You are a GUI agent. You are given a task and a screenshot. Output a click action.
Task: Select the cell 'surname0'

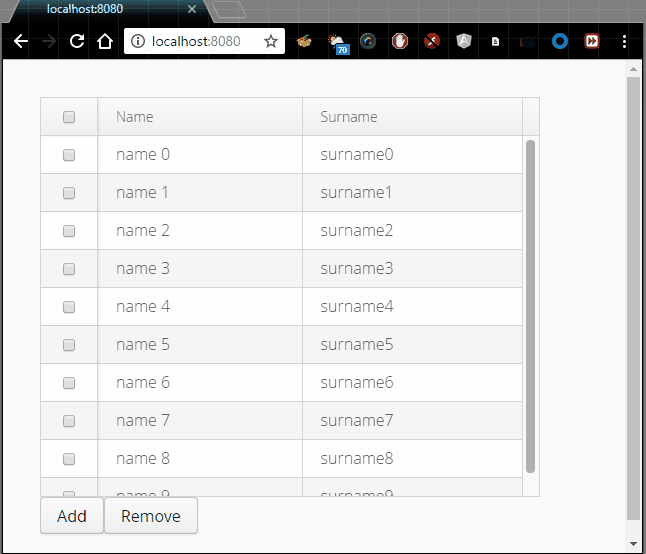click(412, 155)
